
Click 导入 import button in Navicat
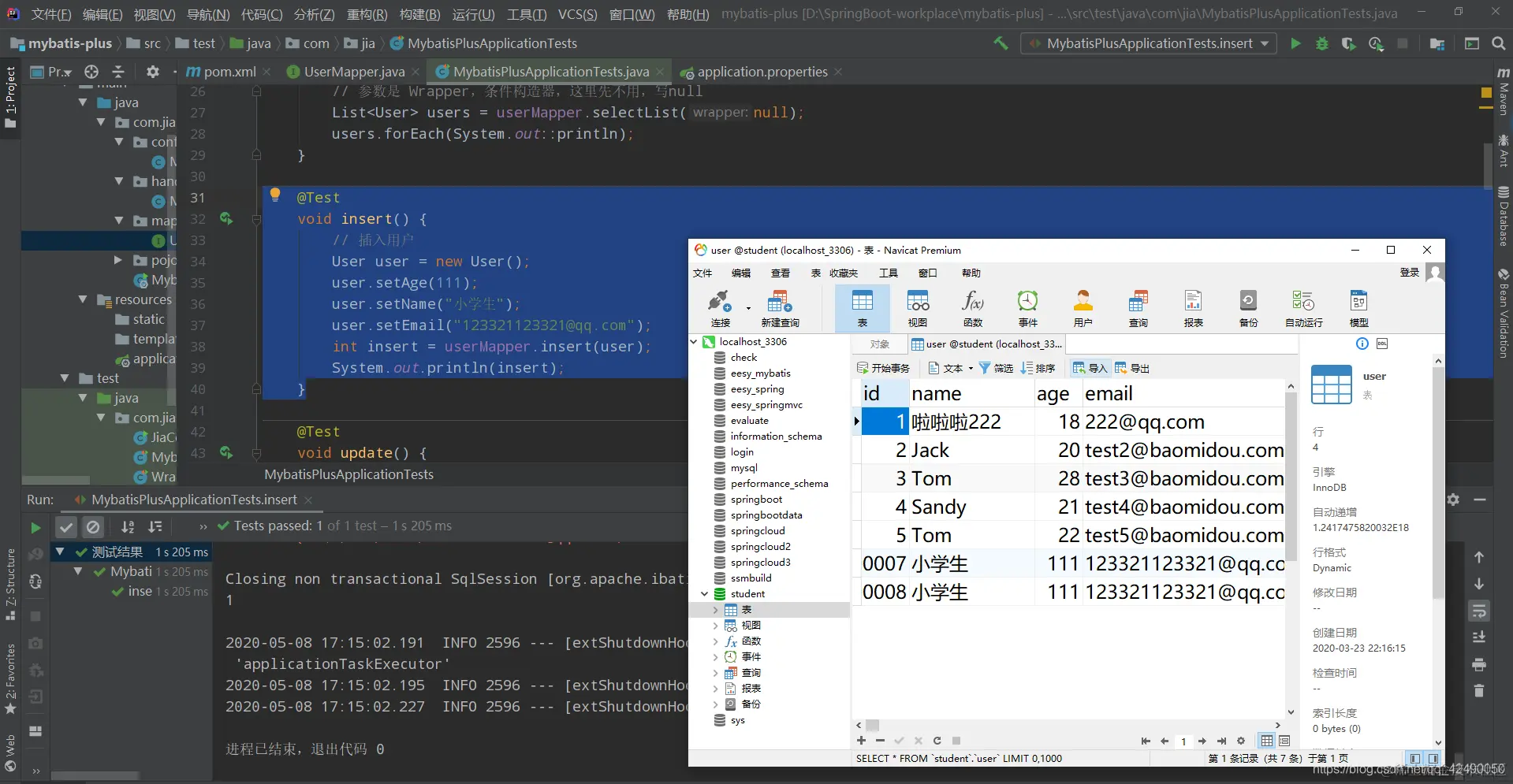[1090, 368]
